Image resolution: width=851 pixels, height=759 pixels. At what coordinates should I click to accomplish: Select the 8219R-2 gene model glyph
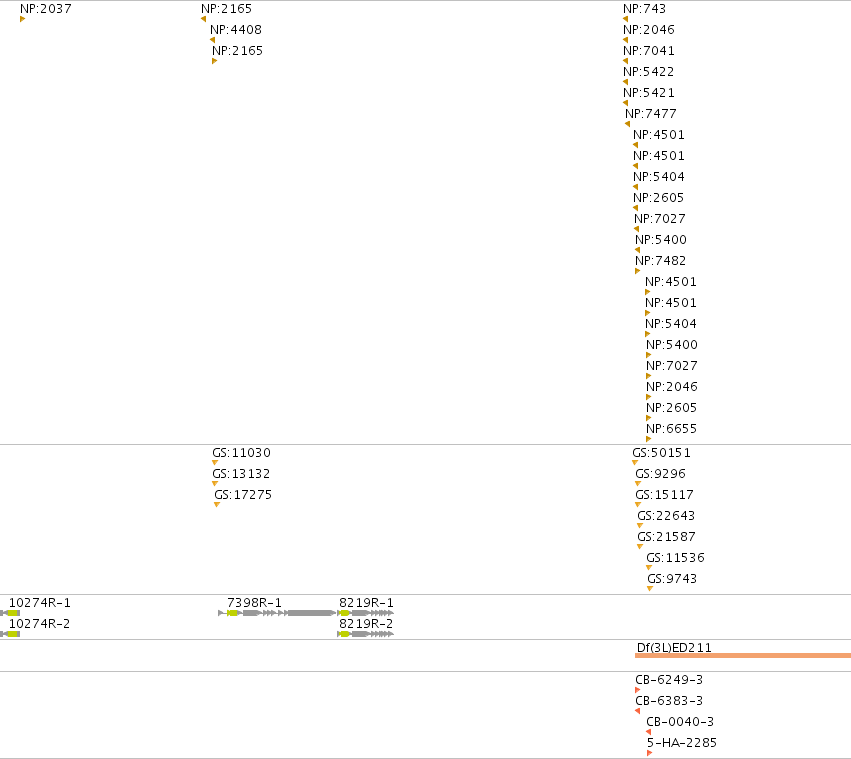click(365, 634)
